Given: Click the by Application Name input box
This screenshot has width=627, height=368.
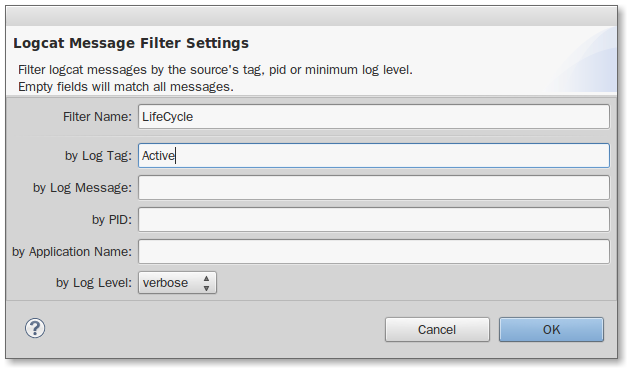Looking at the screenshot, I should [373, 252].
